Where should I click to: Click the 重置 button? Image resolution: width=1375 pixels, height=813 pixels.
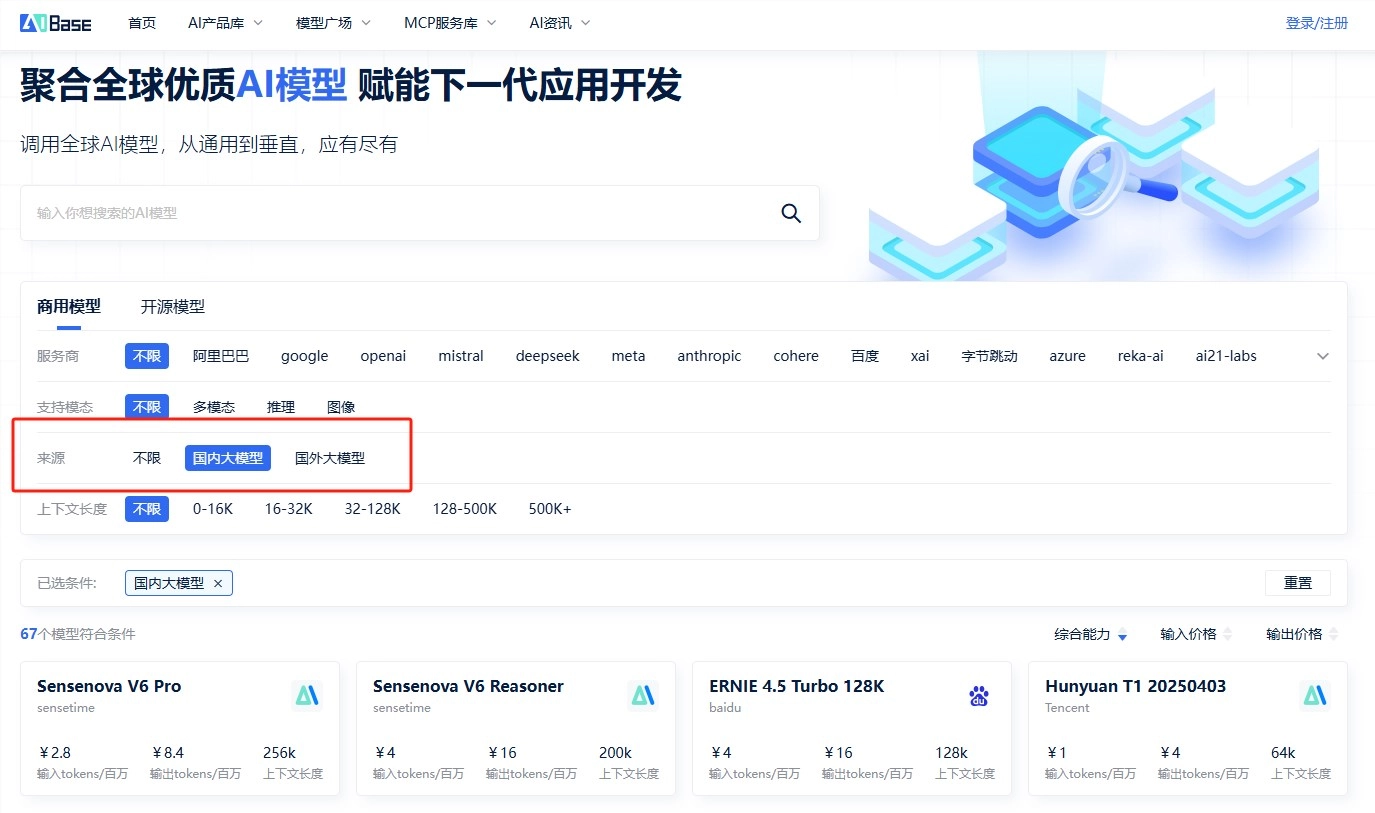coord(1298,583)
